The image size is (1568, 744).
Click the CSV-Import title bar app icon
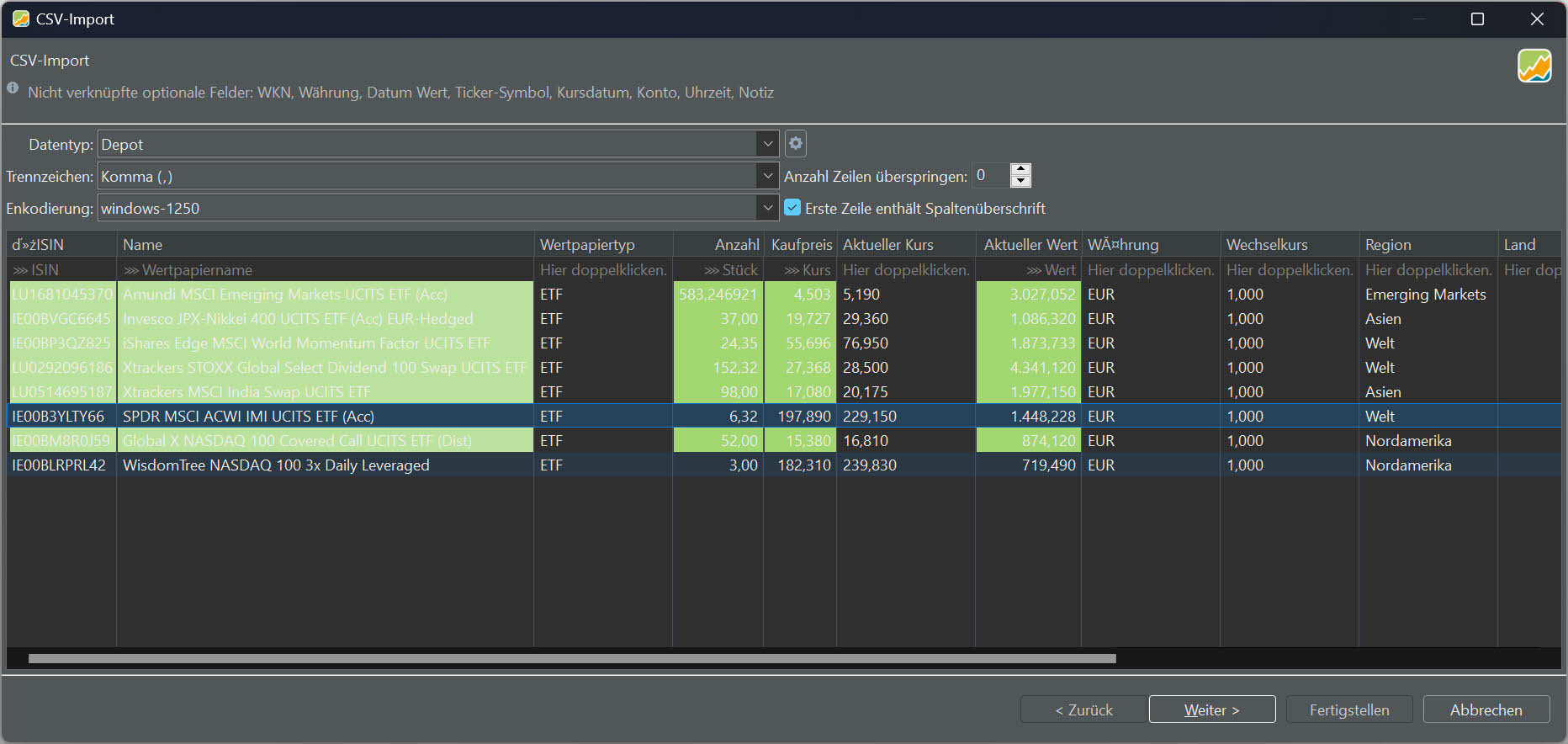(x=21, y=19)
